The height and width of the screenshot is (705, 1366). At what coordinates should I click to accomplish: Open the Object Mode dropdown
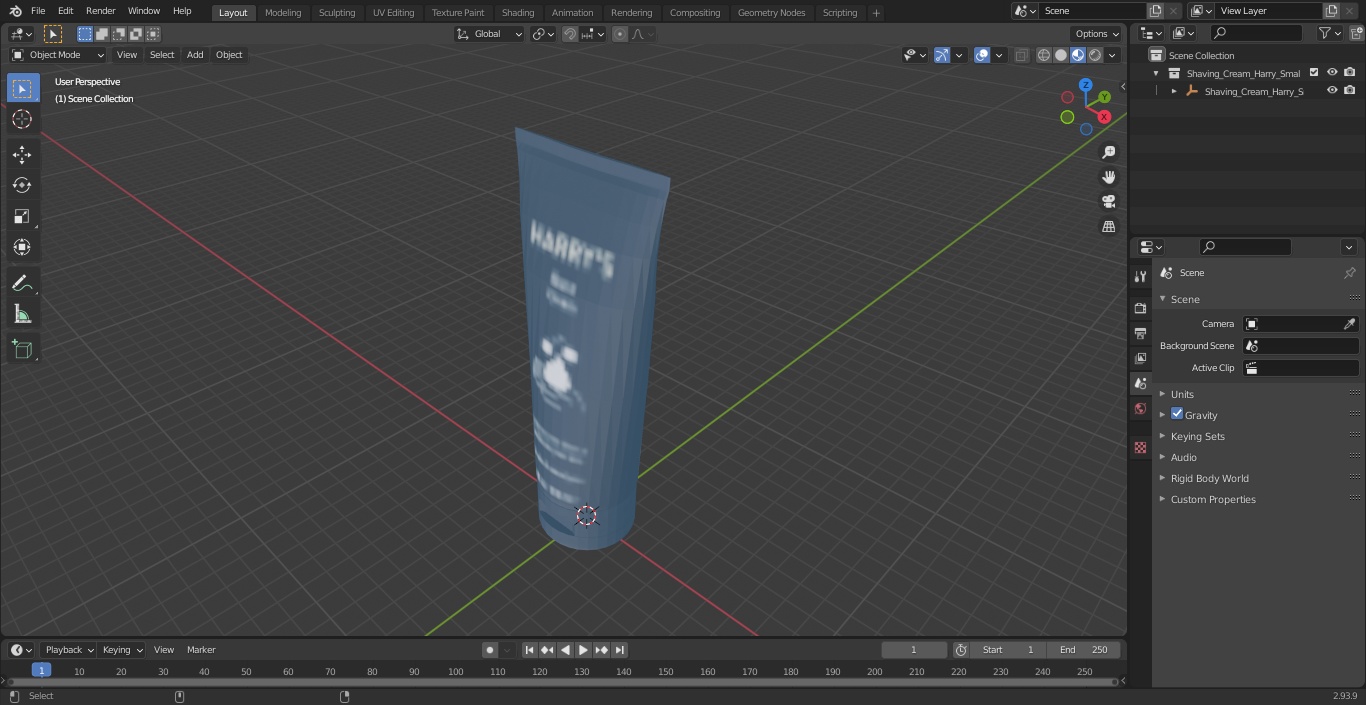[x=58, y=55]
